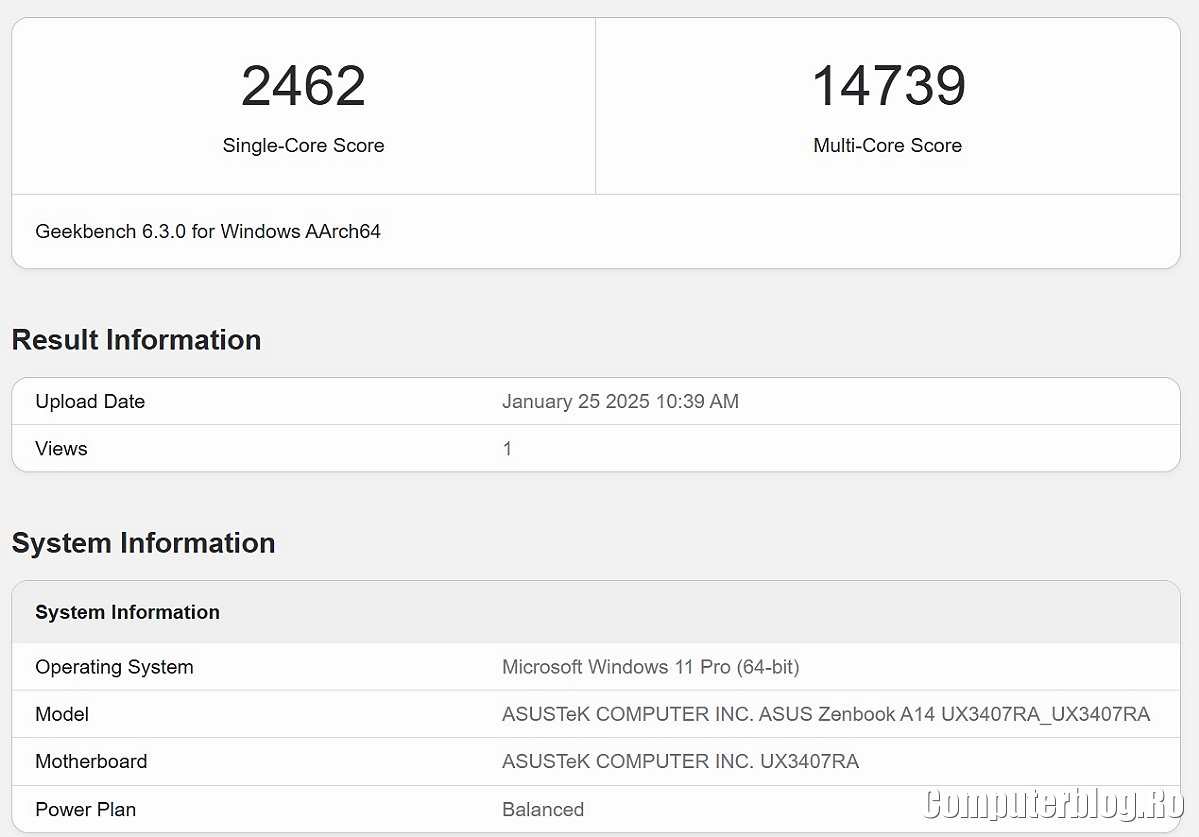This screenshot has height=837, width=1199.
Task: Click the 14739 multi-core score number
Action: tap(888, 86)
